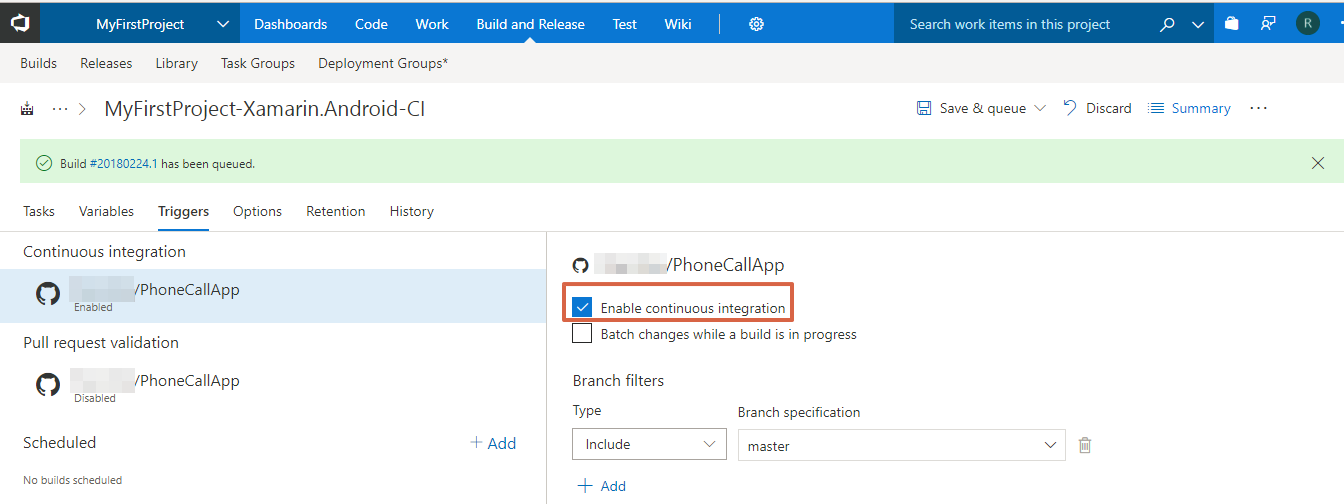Click the No builds scheduled text
Viewport: 1344px width, 504px height.
click(x=73, y=480)
